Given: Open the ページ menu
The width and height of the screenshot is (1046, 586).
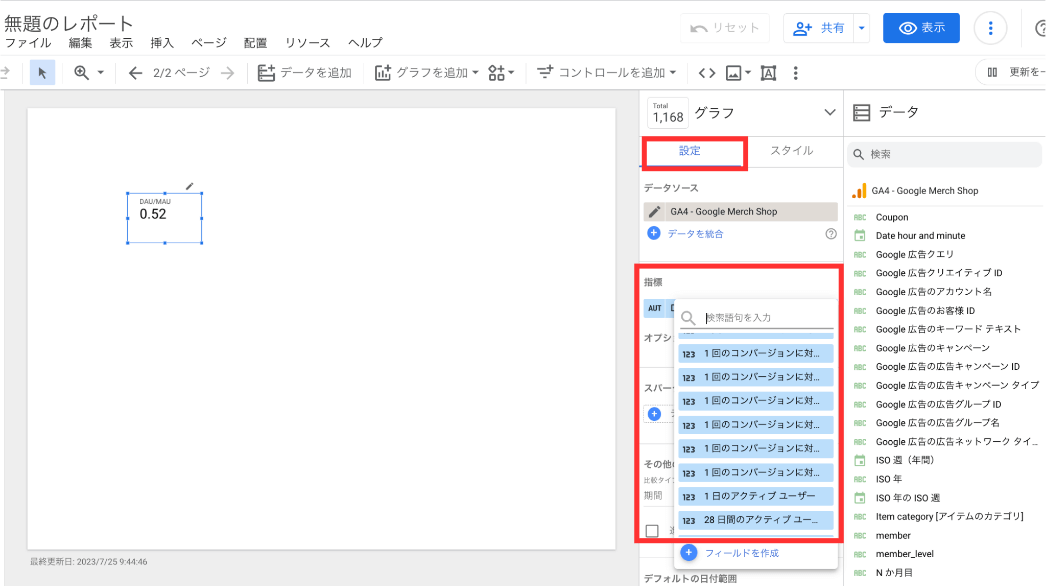Looking at the screenshot, I should pos(209,43).
